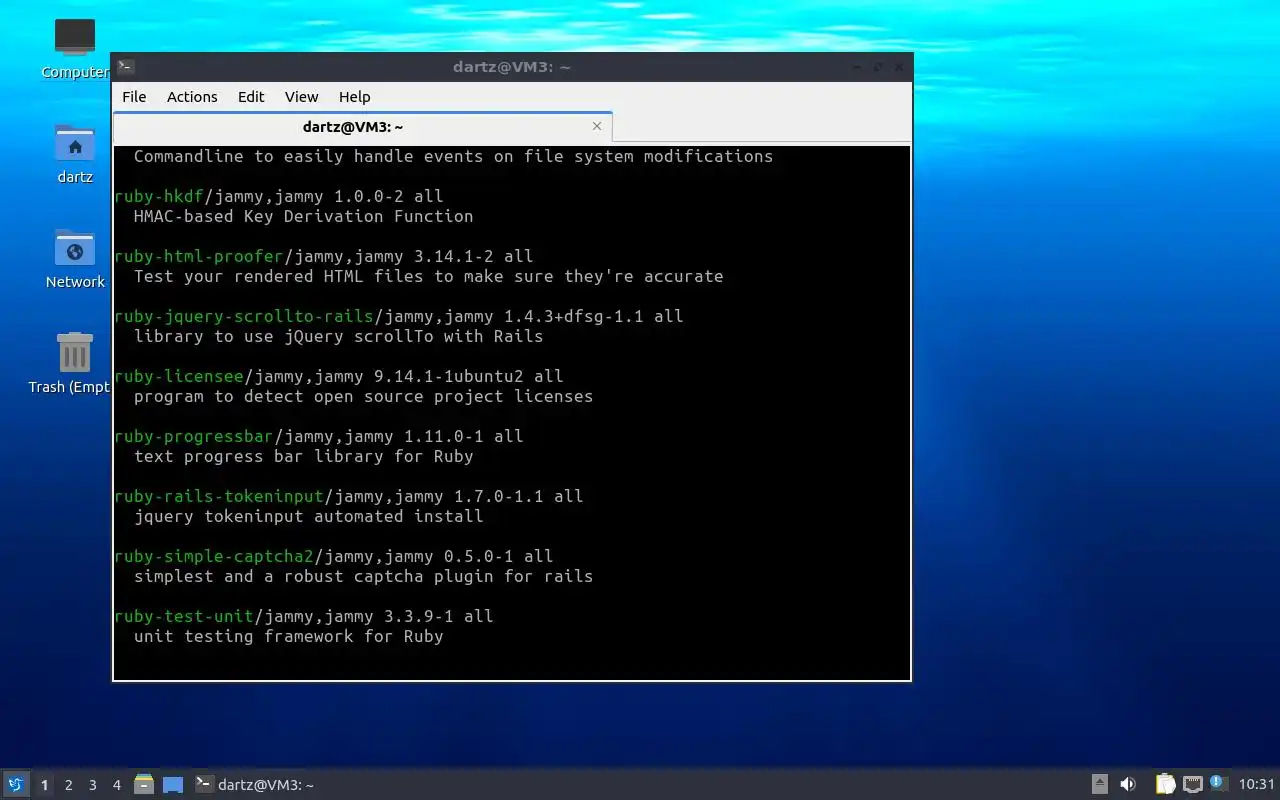Click the update notifier tray icon
Viewport: 1280px width, 800px height.
tap(1217, 783)
